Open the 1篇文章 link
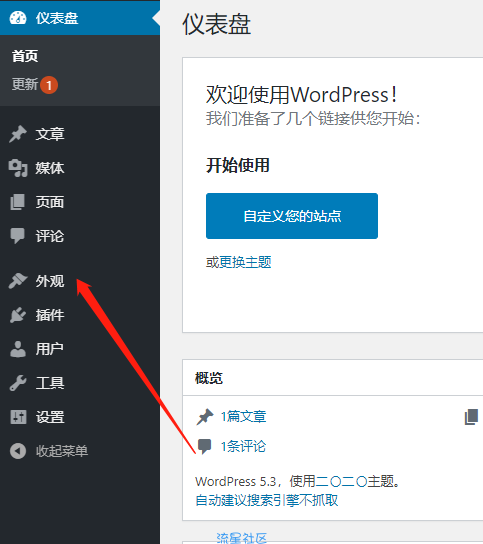 [x=244, y=417]
